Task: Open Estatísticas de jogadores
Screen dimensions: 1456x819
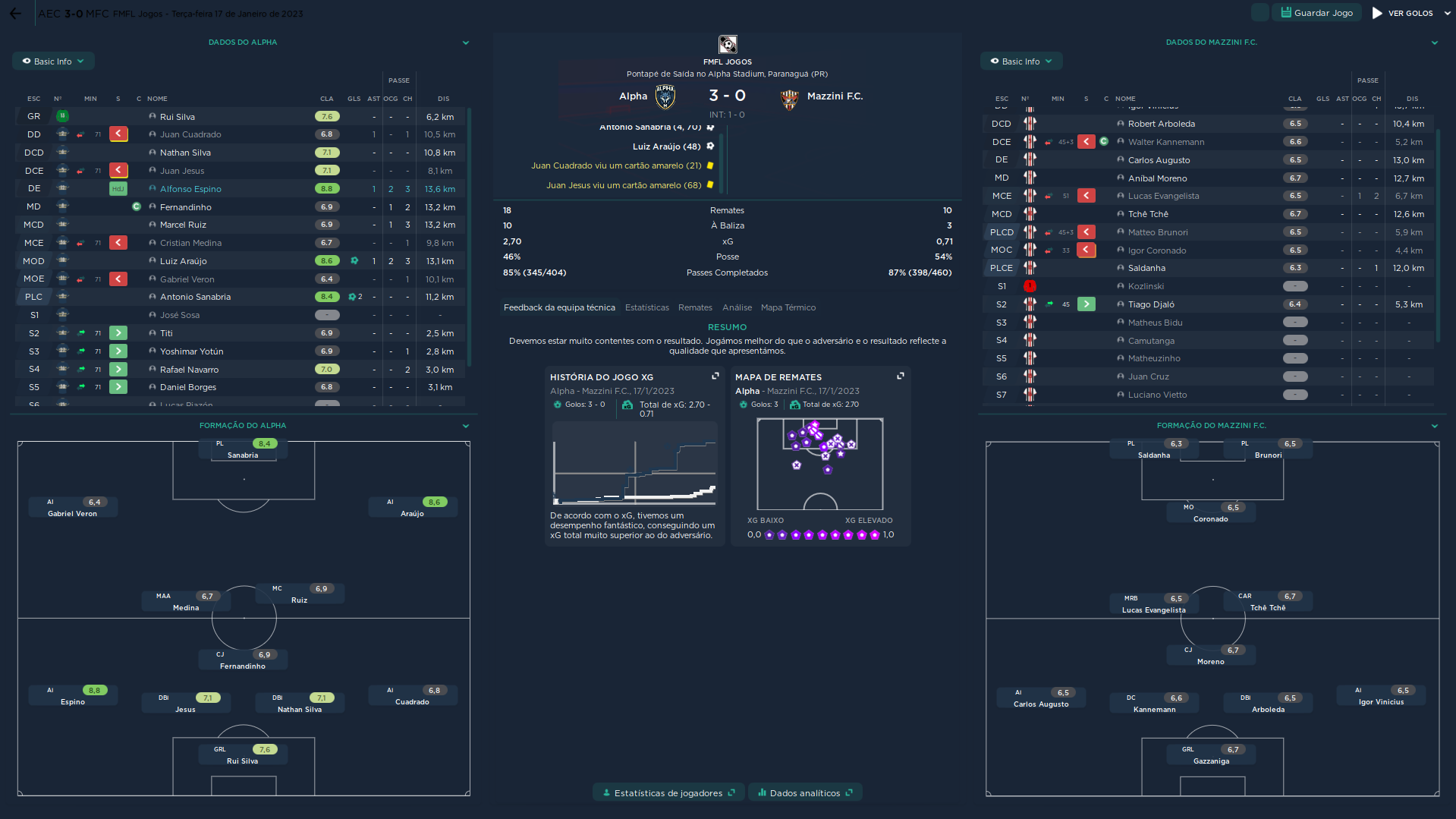Action: point(668,793)
